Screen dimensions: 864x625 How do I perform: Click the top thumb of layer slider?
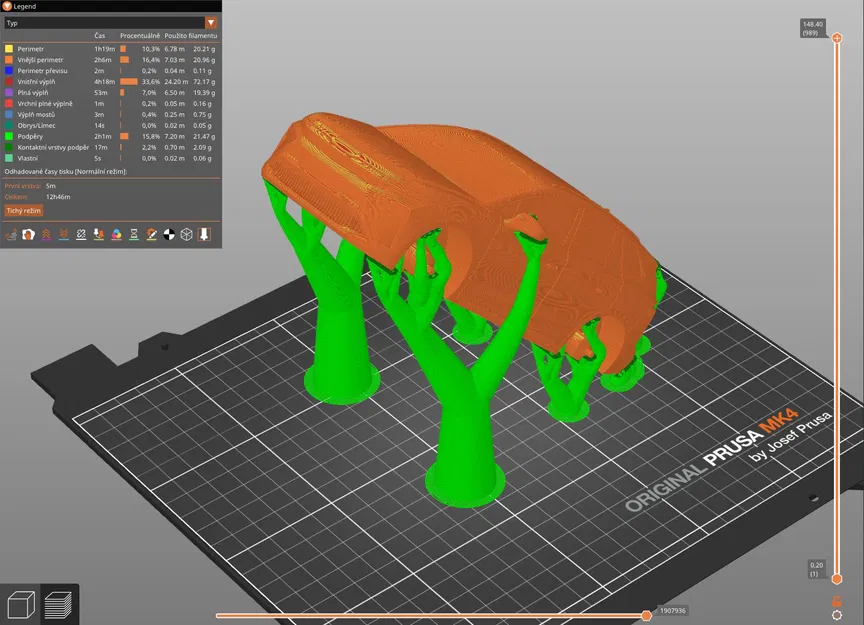836,37
